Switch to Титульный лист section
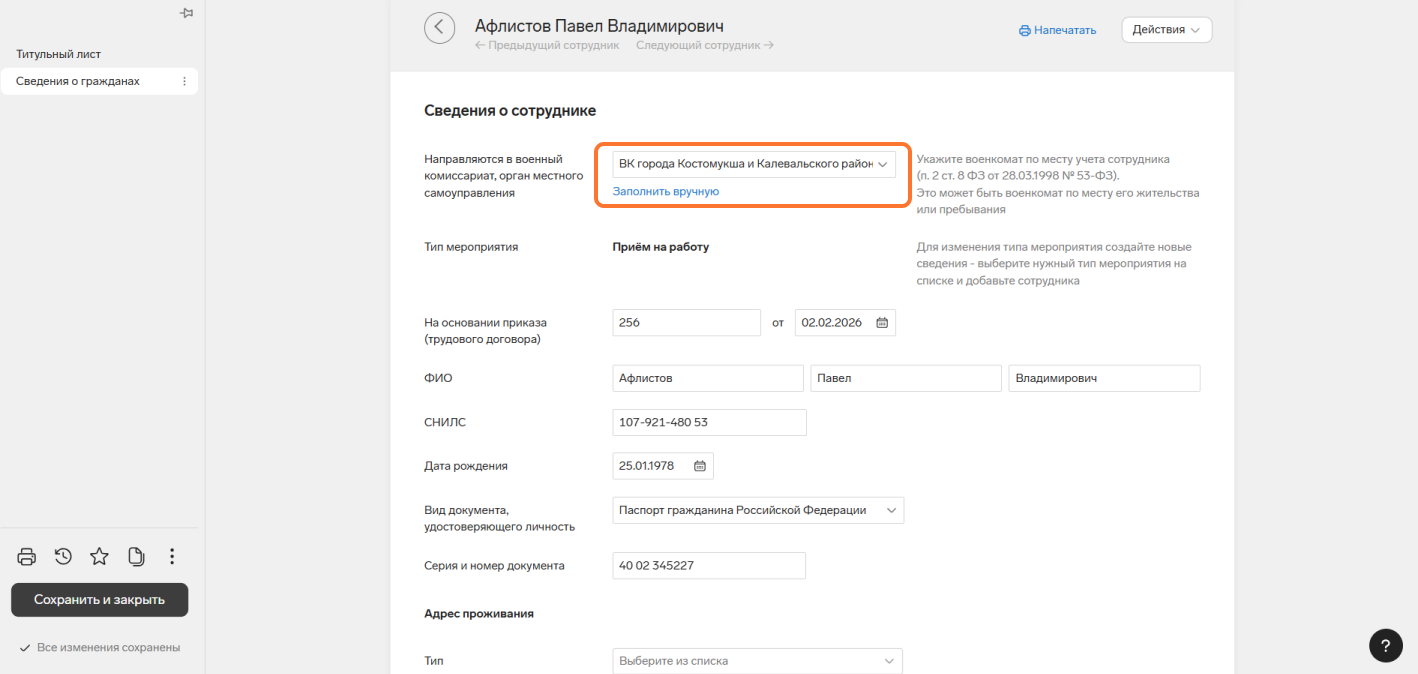This screenshot has width=1418, height=674. click(58, 54)
